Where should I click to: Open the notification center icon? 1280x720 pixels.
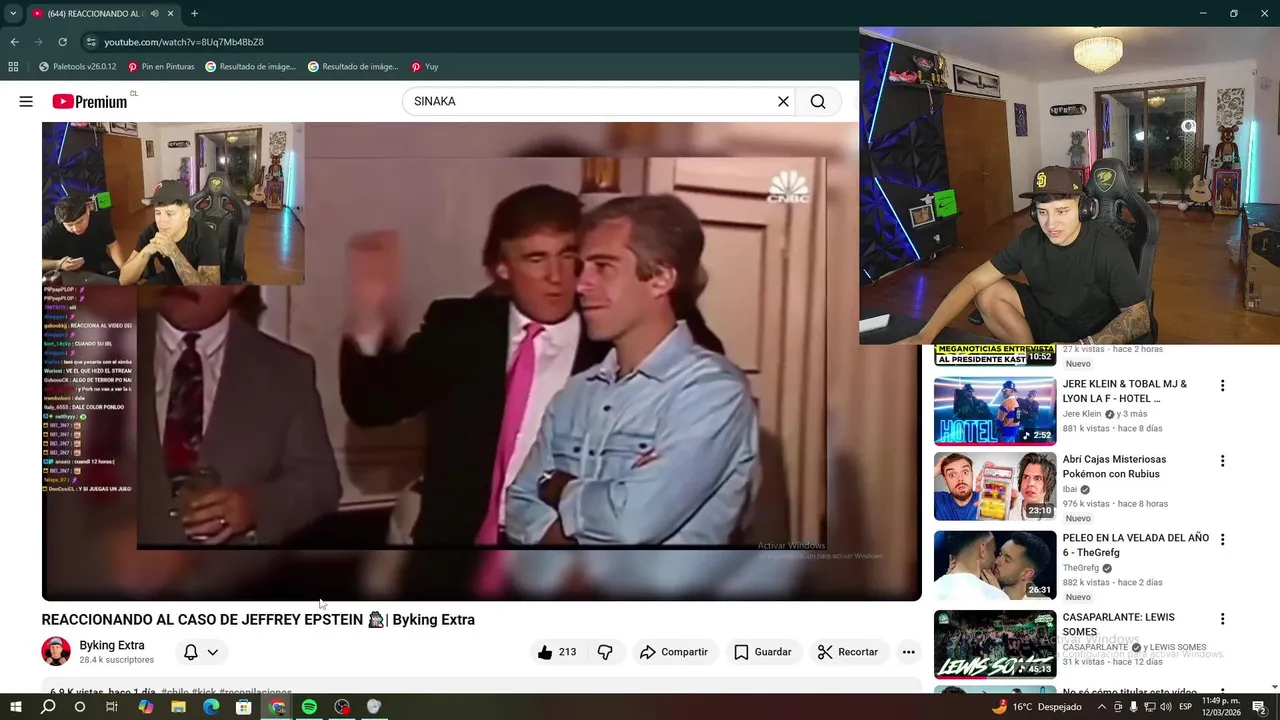click(x=1259, y=707)
